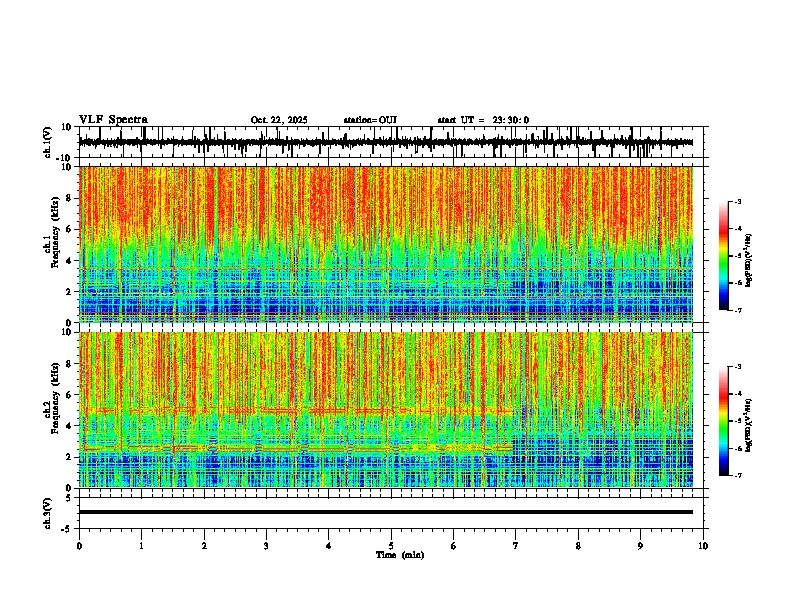This screenshot has height=612, width=792.
Task: Click the "start UT = 23:30:0" text
Action: point(483,120)
